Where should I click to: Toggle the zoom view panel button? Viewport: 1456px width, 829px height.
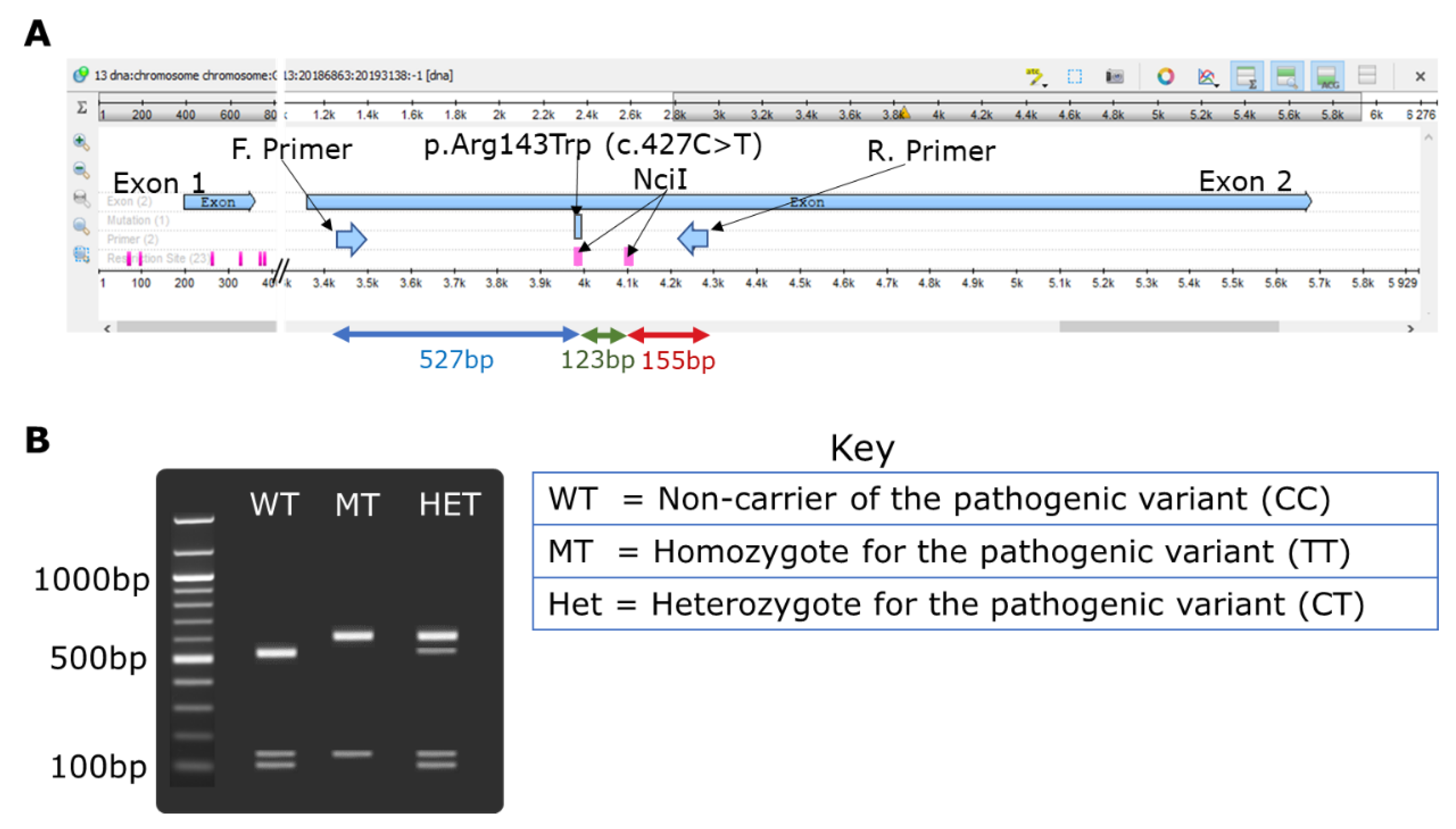click(x=1286, y=76)
